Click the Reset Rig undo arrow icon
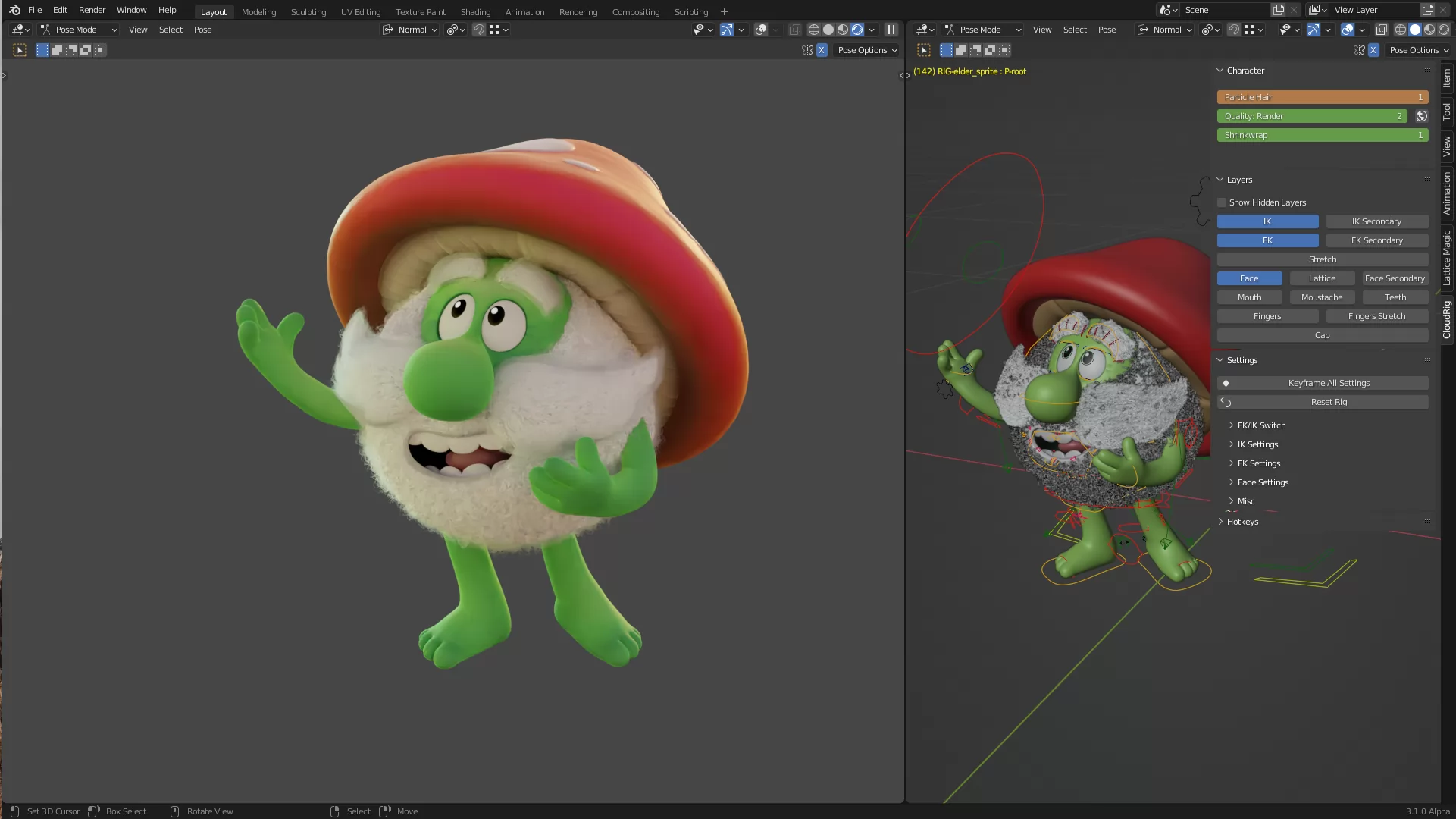Image resolution: width=1456 pixels, height=819 pixels. (1226, 402)
